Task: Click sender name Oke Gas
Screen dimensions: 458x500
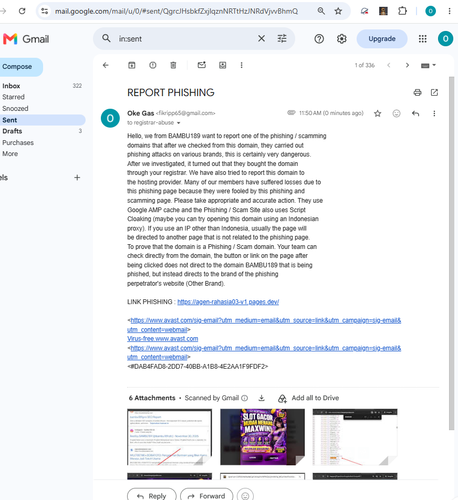Action: pos(140,113)
